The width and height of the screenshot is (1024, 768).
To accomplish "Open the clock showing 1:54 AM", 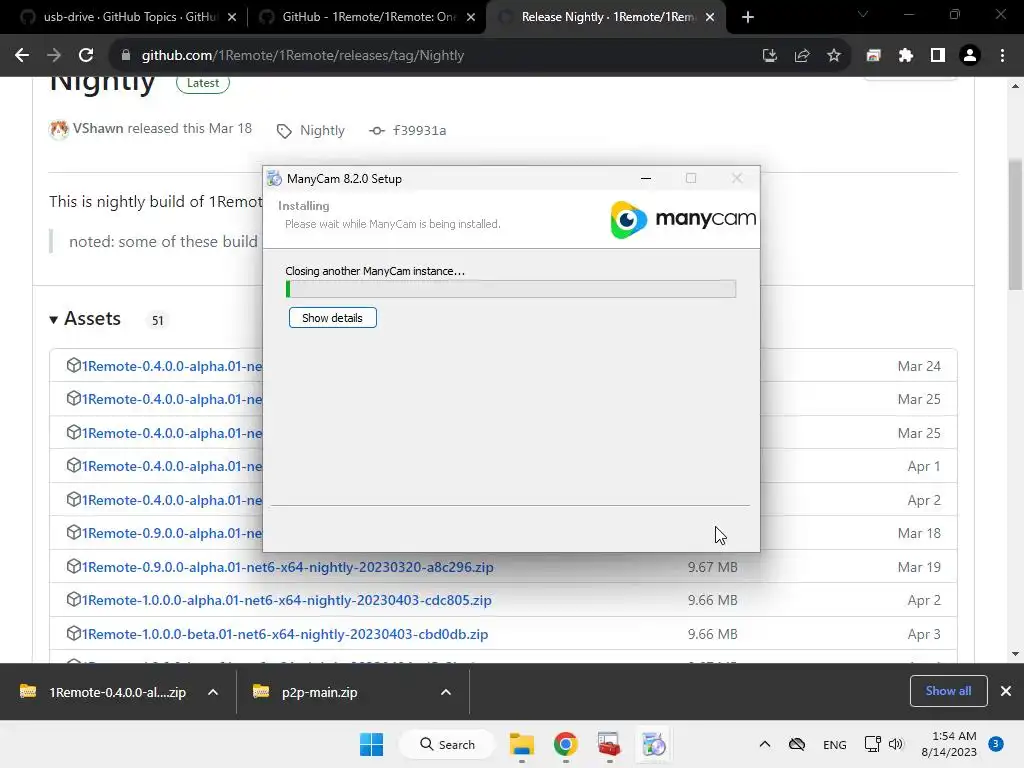I will [949, 744].
